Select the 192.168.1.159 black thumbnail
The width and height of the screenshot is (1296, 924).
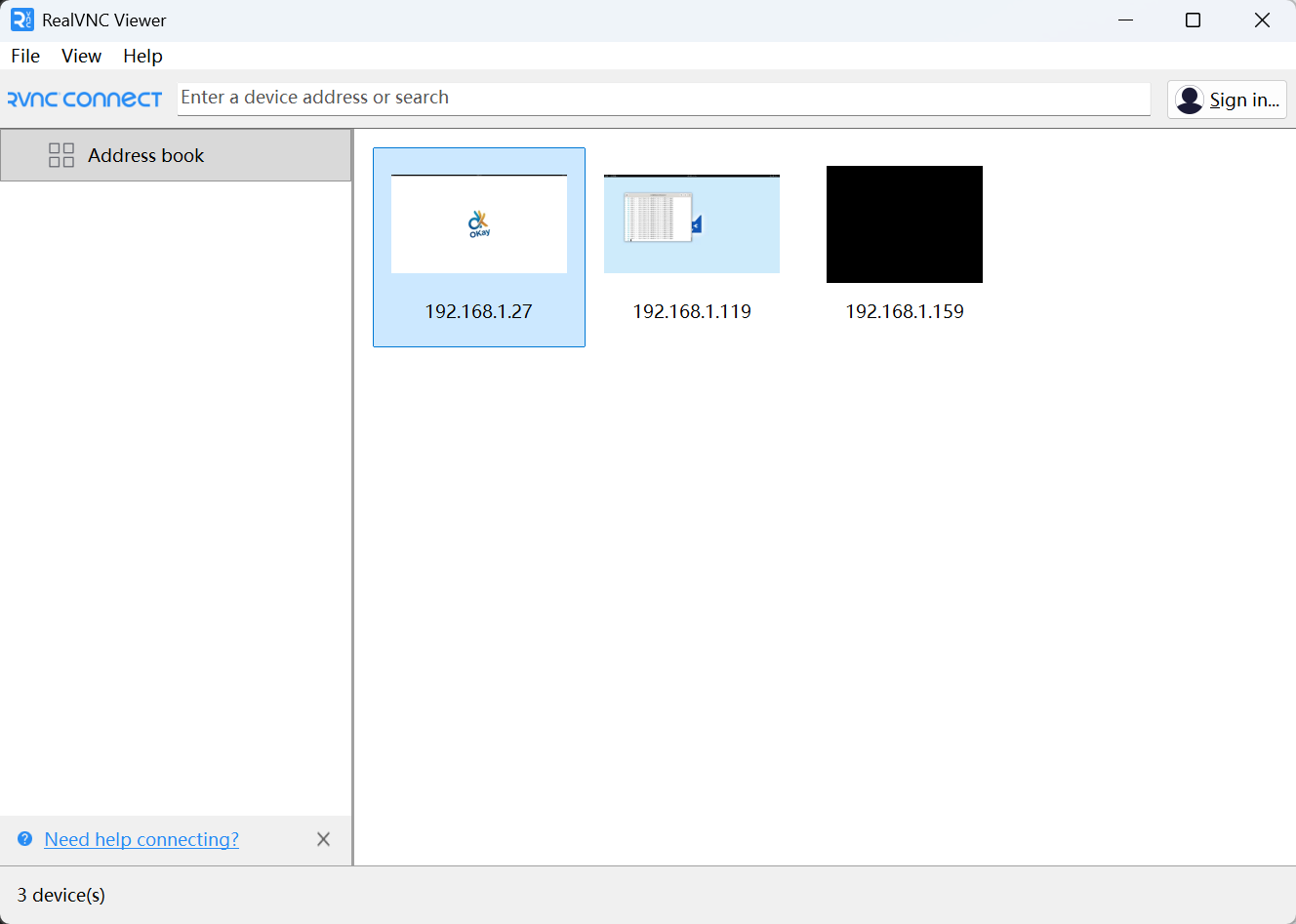905,224
